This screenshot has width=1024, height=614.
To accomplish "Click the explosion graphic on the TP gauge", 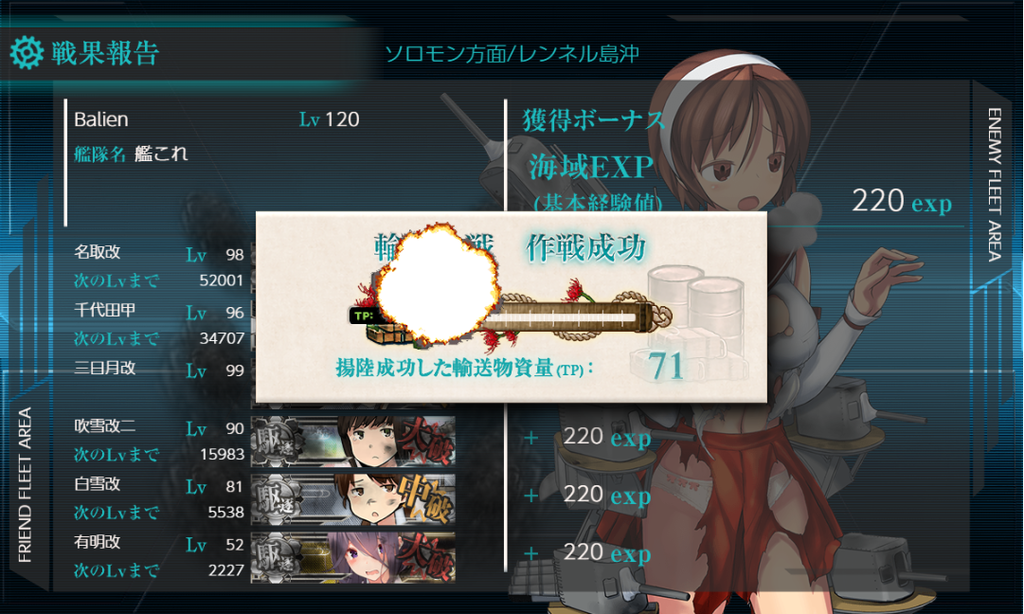I will click(436, 283).
